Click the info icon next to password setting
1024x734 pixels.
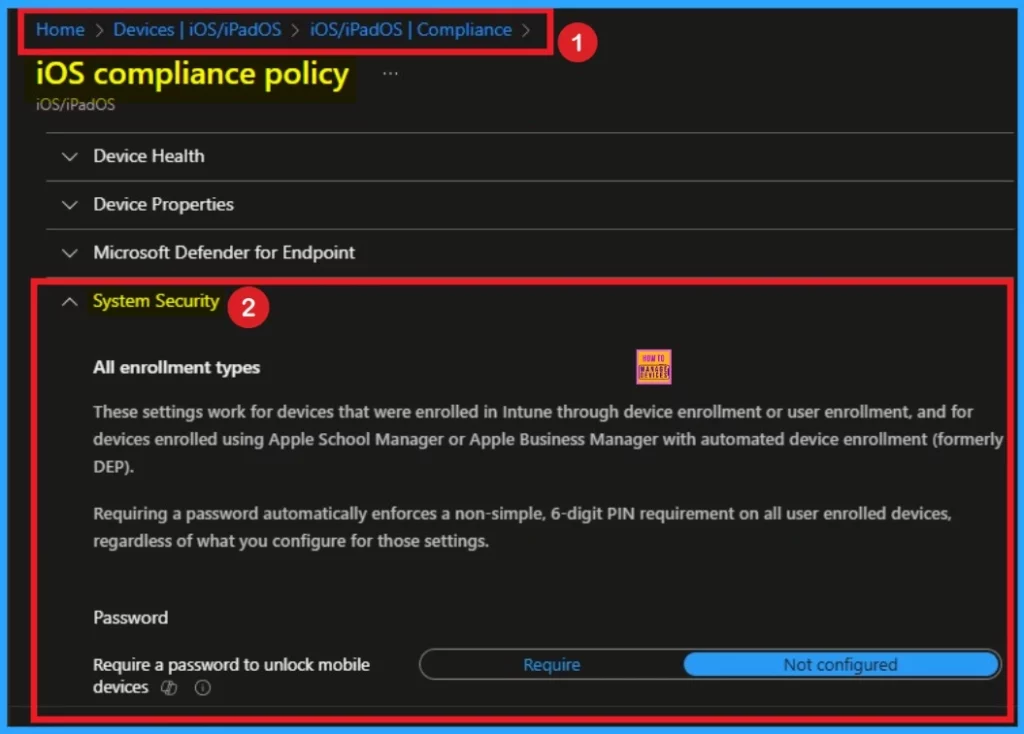tap(202, 688)
